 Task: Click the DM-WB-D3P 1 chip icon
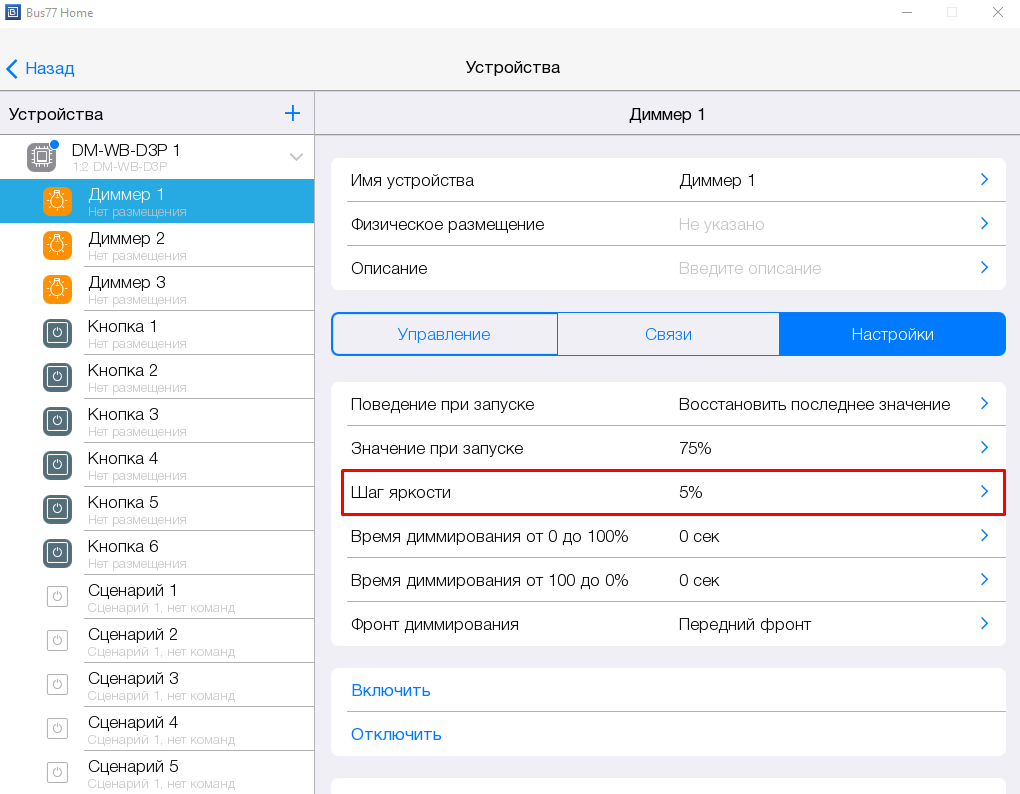41,157
